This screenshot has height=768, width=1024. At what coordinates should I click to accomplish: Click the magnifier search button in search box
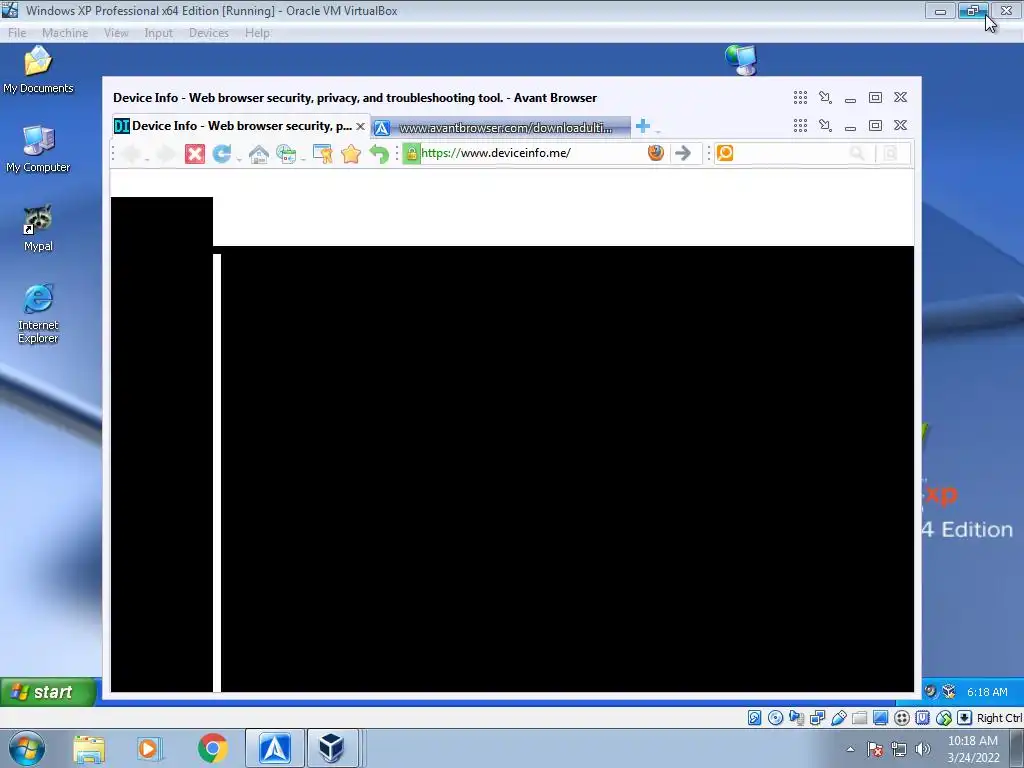click(x=857, y=153)
